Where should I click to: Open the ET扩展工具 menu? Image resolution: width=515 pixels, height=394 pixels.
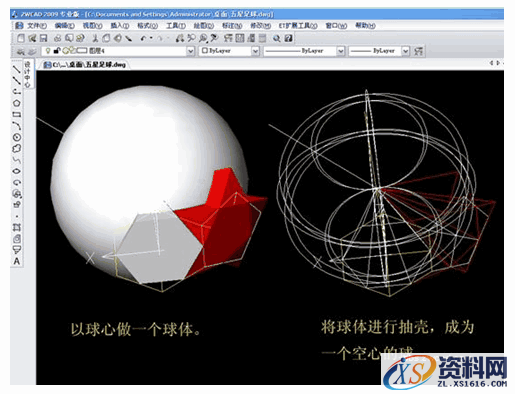click(298, 26)
